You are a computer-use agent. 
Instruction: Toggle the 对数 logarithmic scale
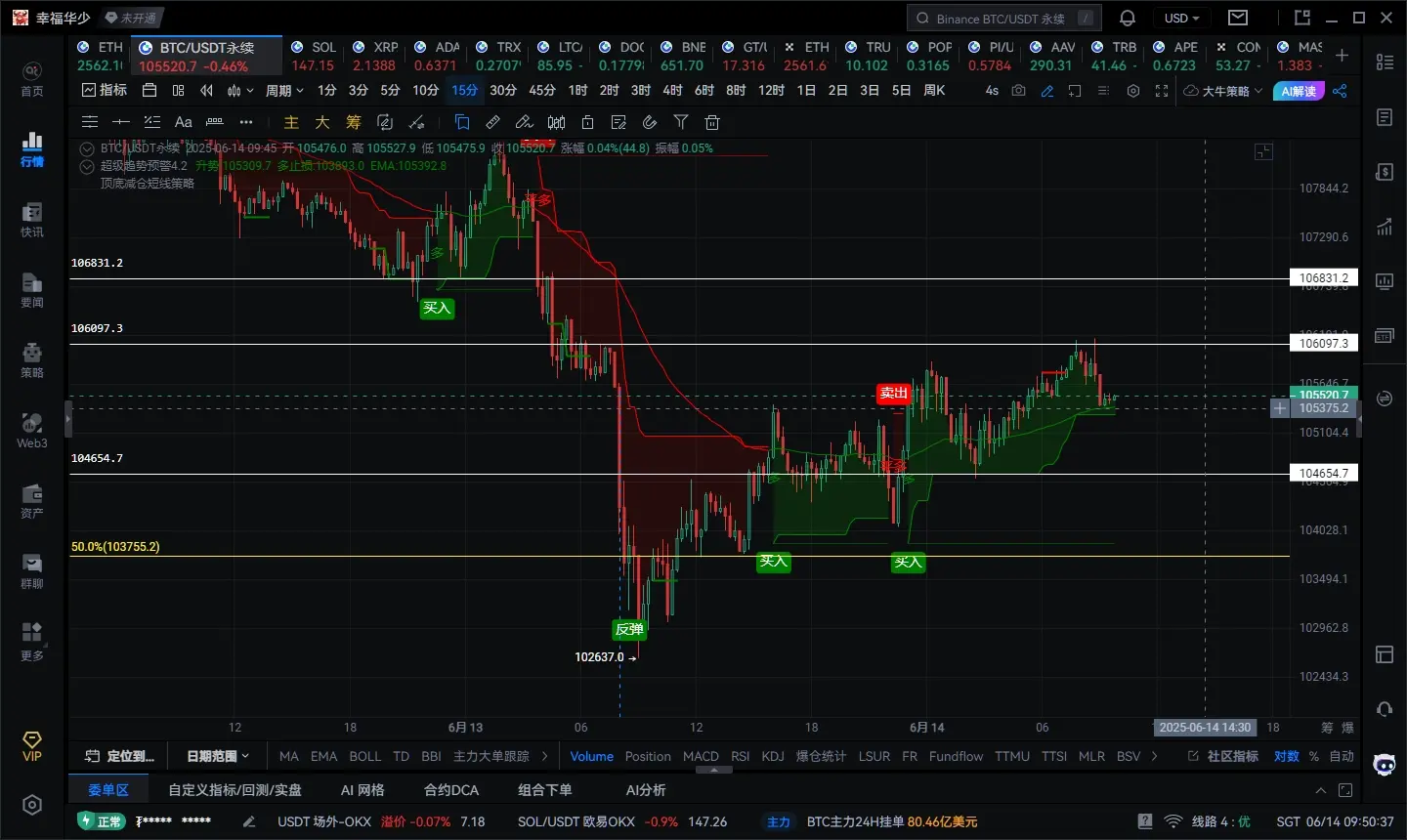pyautogui.click(x=1287, y=756)
